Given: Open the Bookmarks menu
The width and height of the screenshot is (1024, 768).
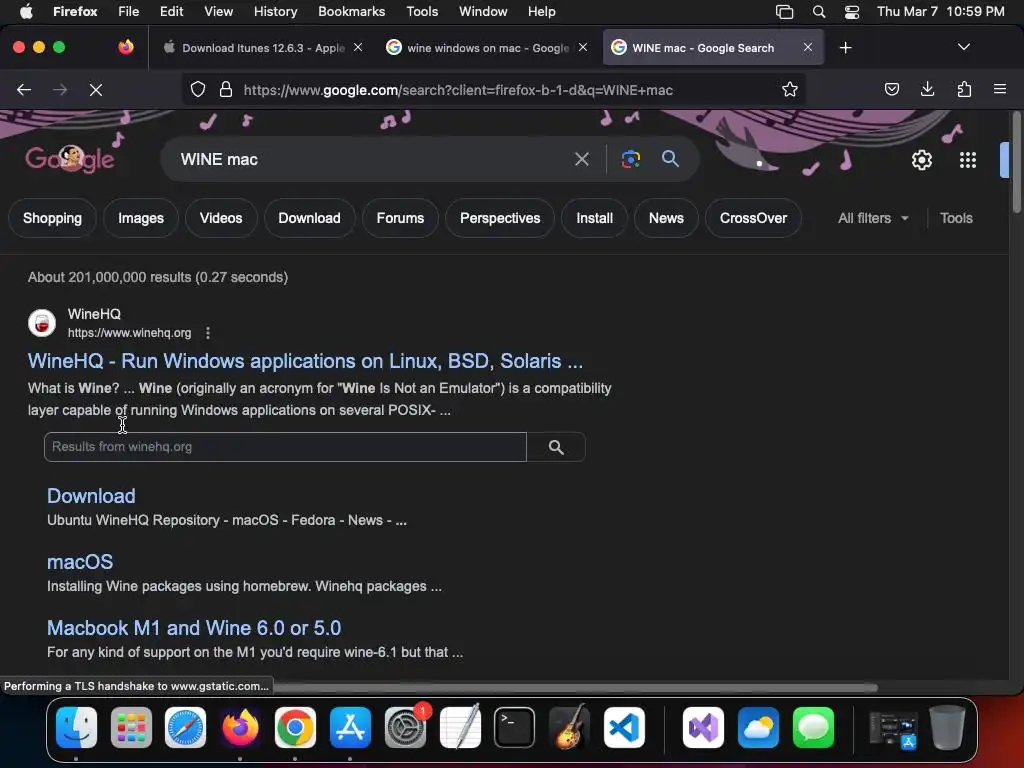Looking at the screenshot, I should point(351,12).
